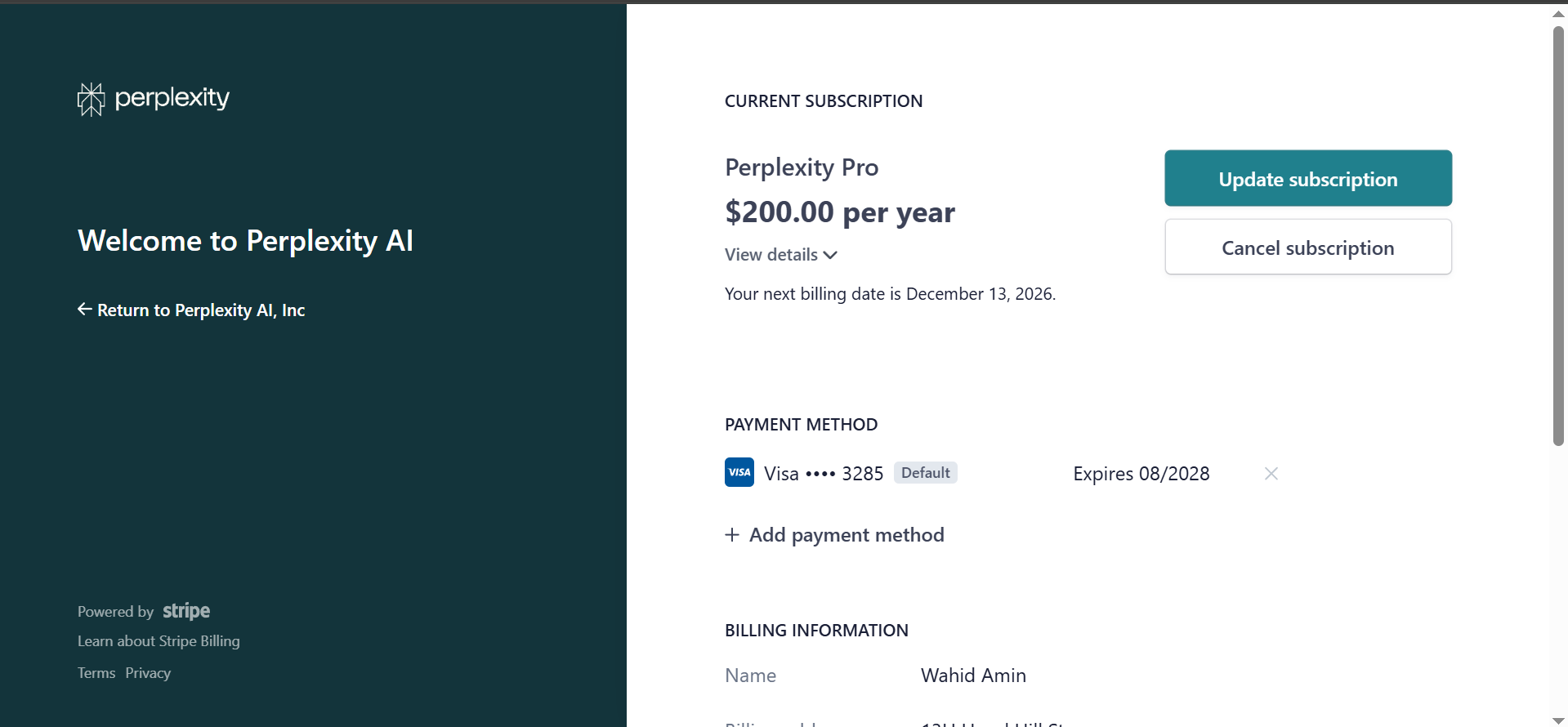The width and height of the screenshot is (1568, 727).
Task: Click the scrollbar up arrow
Action: 1558,14
